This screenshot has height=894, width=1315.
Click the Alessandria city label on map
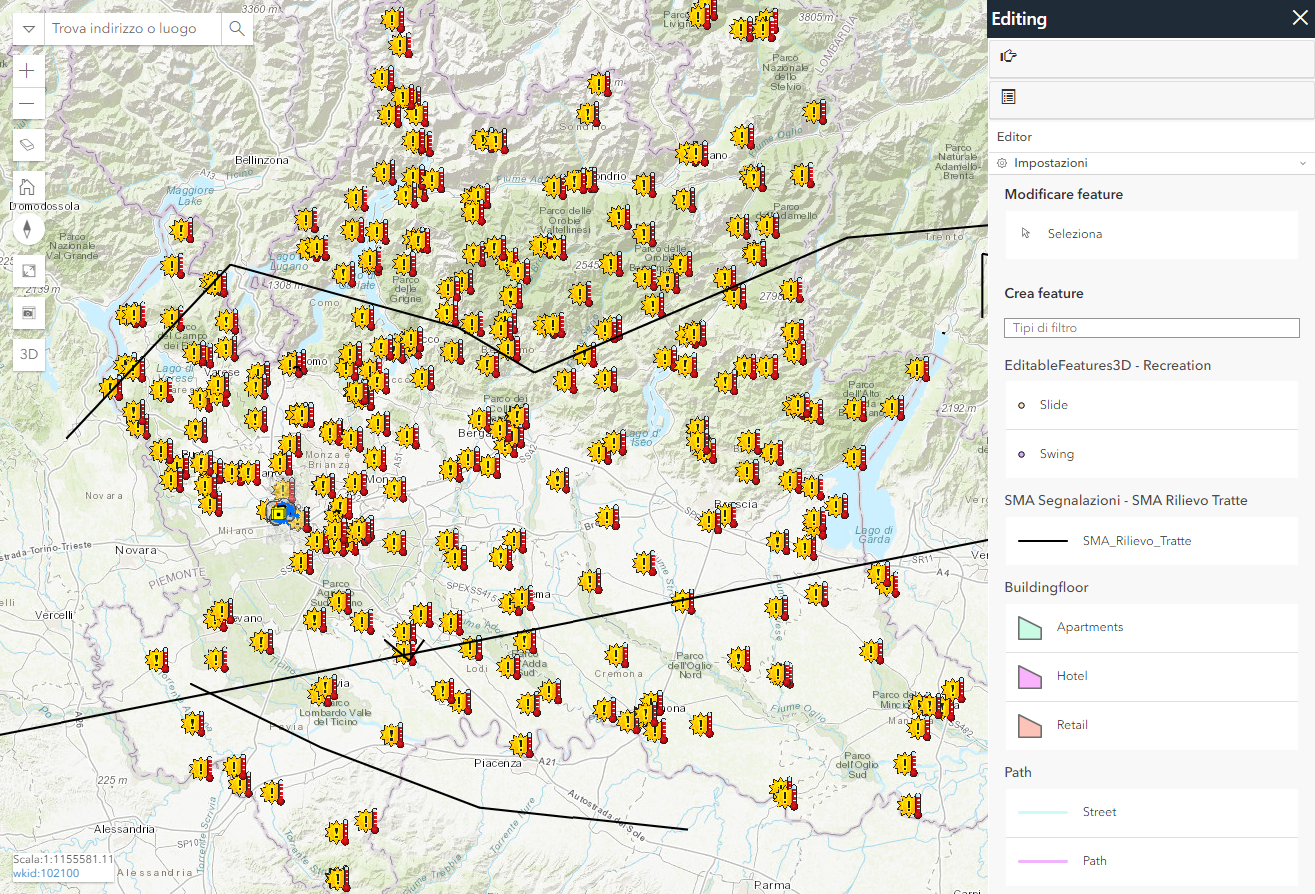point(123,829)
